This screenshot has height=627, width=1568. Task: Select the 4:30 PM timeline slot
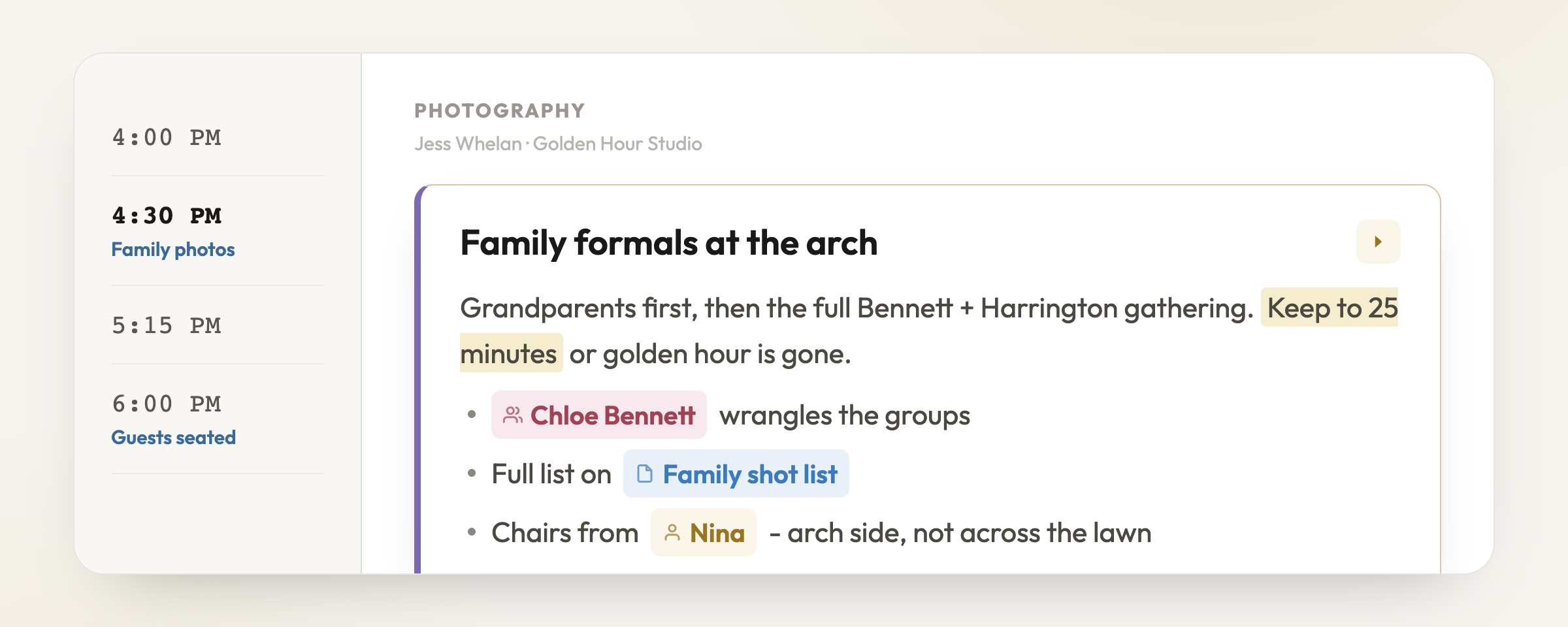pos(218,231)
